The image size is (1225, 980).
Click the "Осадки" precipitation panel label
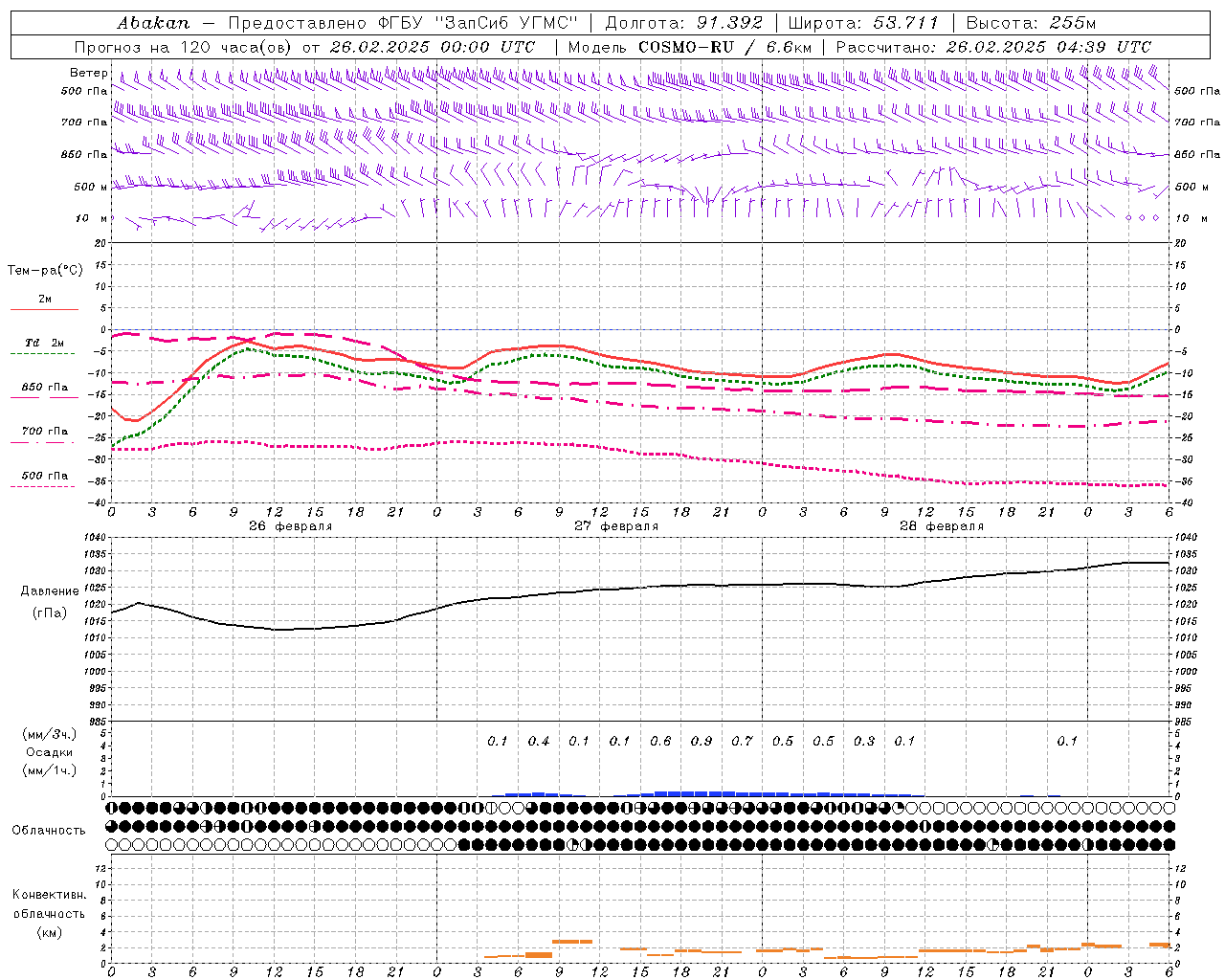coord(50,752)
